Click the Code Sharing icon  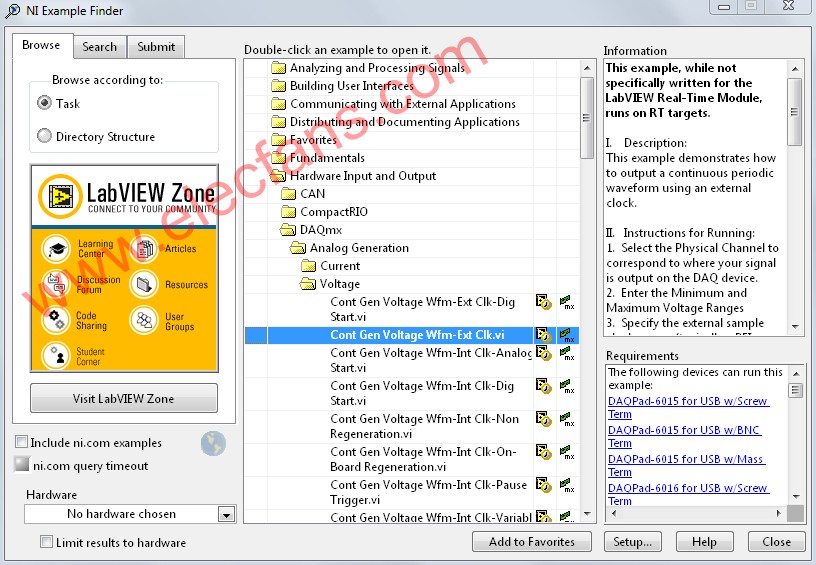57,320
